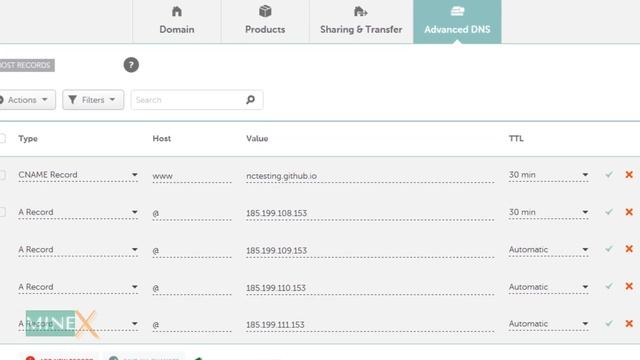Delete 185.199.110.153 record with X icon
The height and width of the screenshot is (360, 640).
(x=629, y=286)
